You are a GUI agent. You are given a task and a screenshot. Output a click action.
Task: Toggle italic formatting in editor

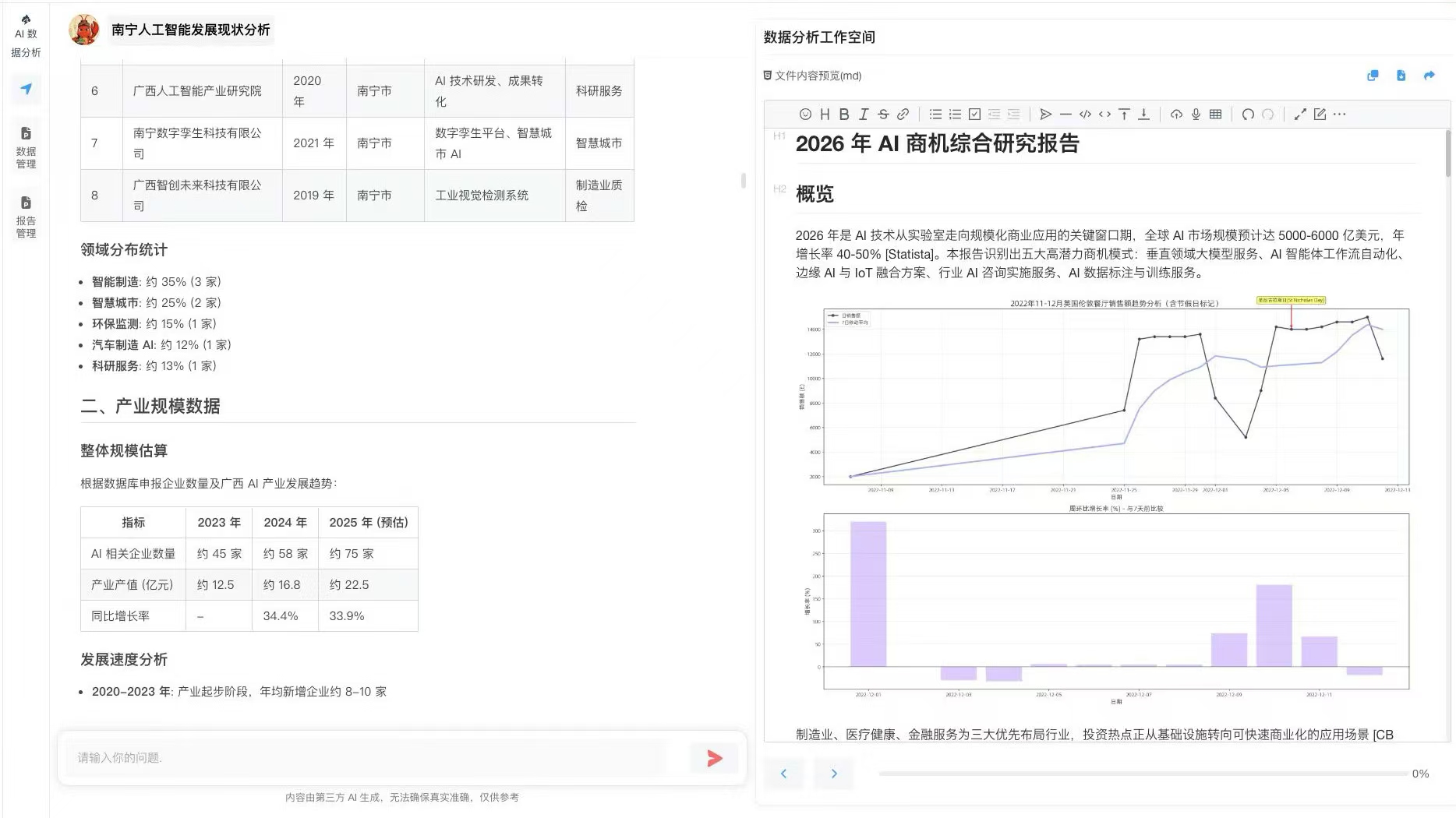click(864, 115)
